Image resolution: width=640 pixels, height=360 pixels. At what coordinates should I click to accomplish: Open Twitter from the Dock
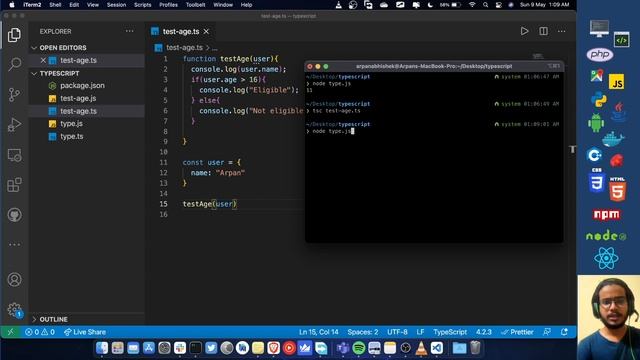click(211, 348)
